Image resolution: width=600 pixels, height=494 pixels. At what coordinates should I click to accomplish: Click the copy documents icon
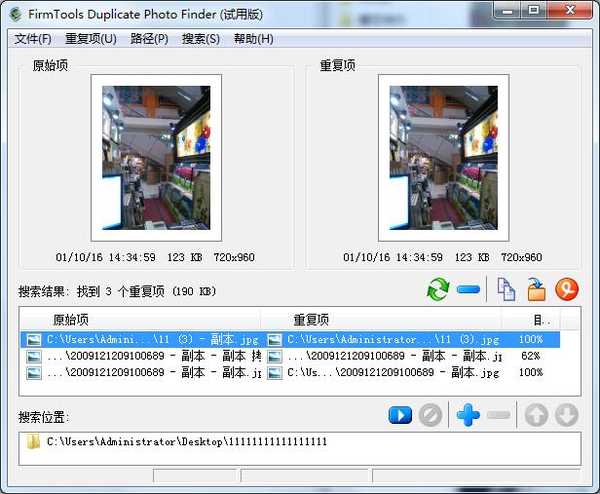[x=506, y=289]
